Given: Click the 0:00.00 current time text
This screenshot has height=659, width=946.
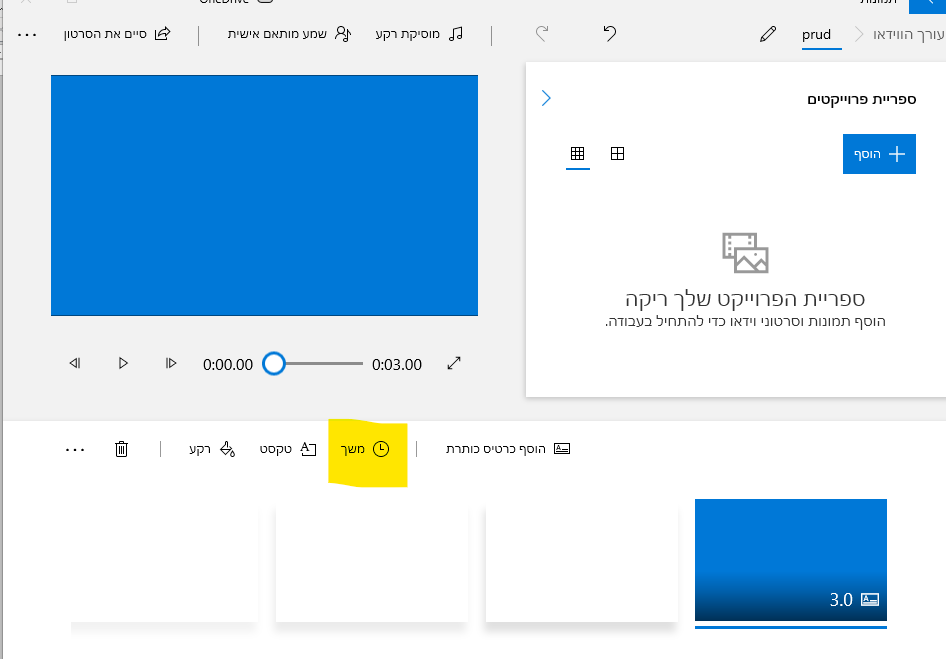Looking at the screenshot, I should pos(227,365).
